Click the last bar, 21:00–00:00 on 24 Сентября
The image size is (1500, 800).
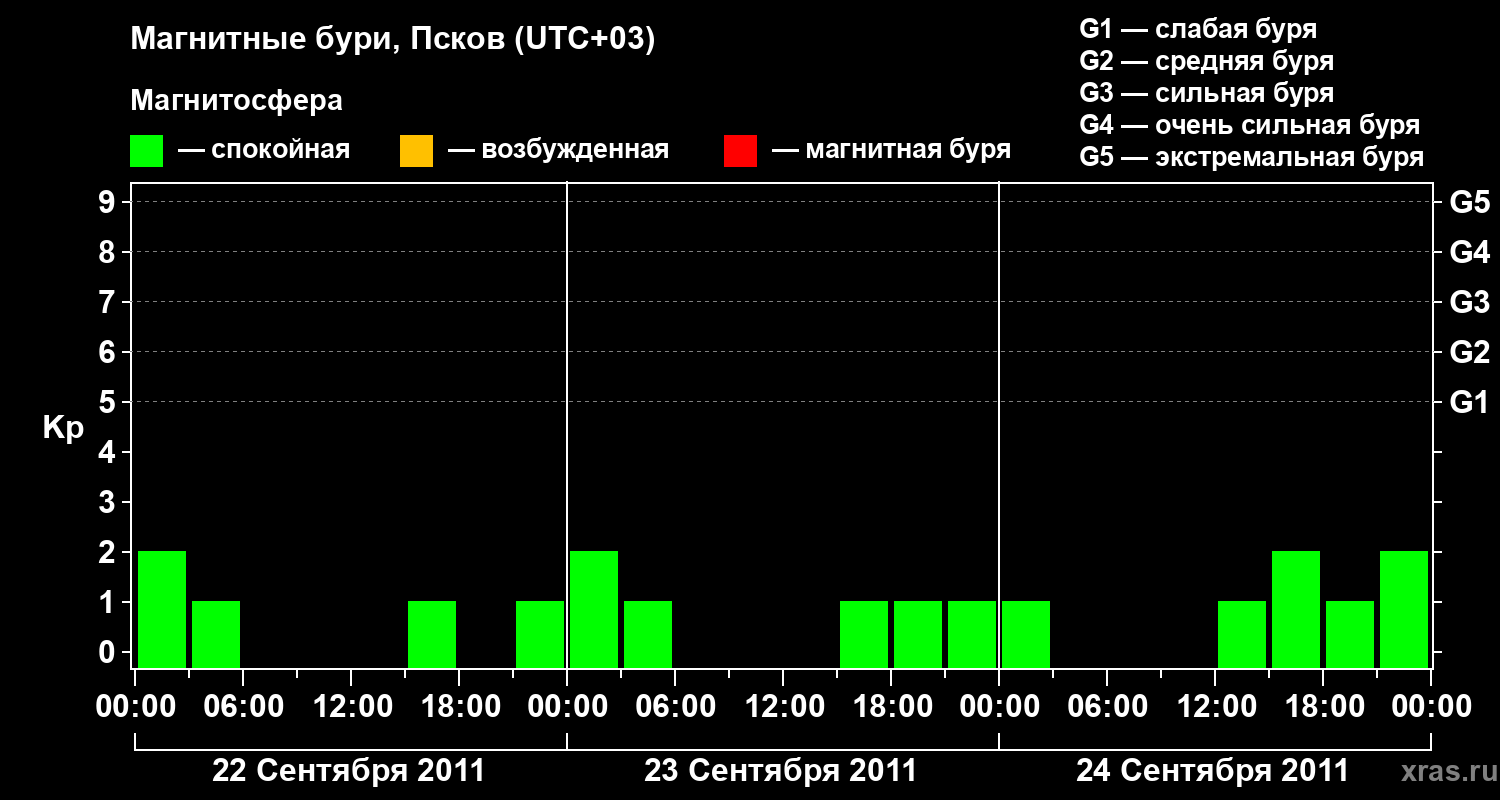coord(1404,609)
